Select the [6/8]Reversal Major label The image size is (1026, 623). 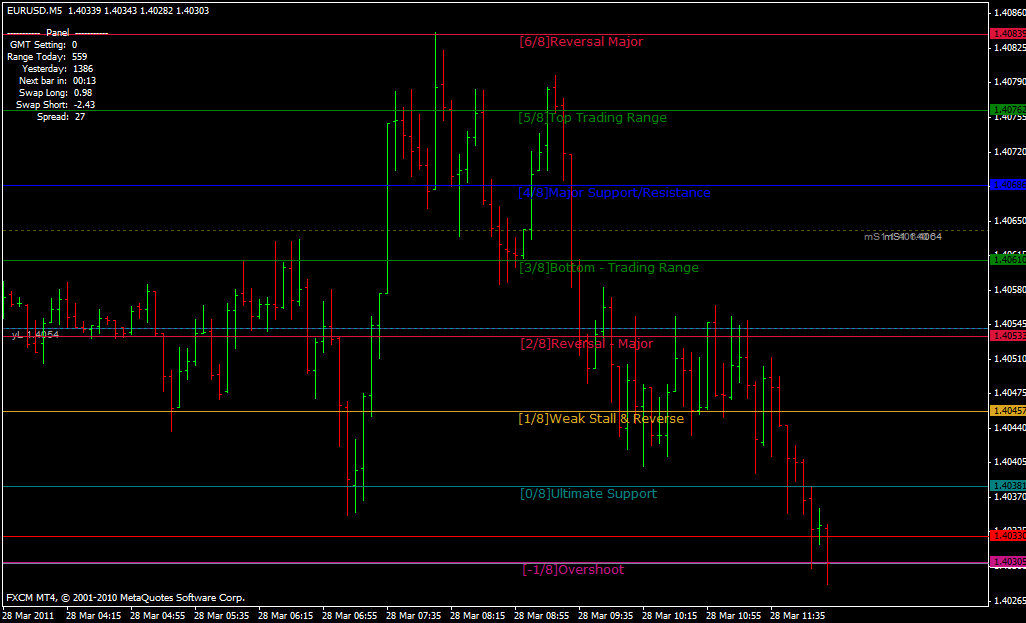click(x=583, y=42)
